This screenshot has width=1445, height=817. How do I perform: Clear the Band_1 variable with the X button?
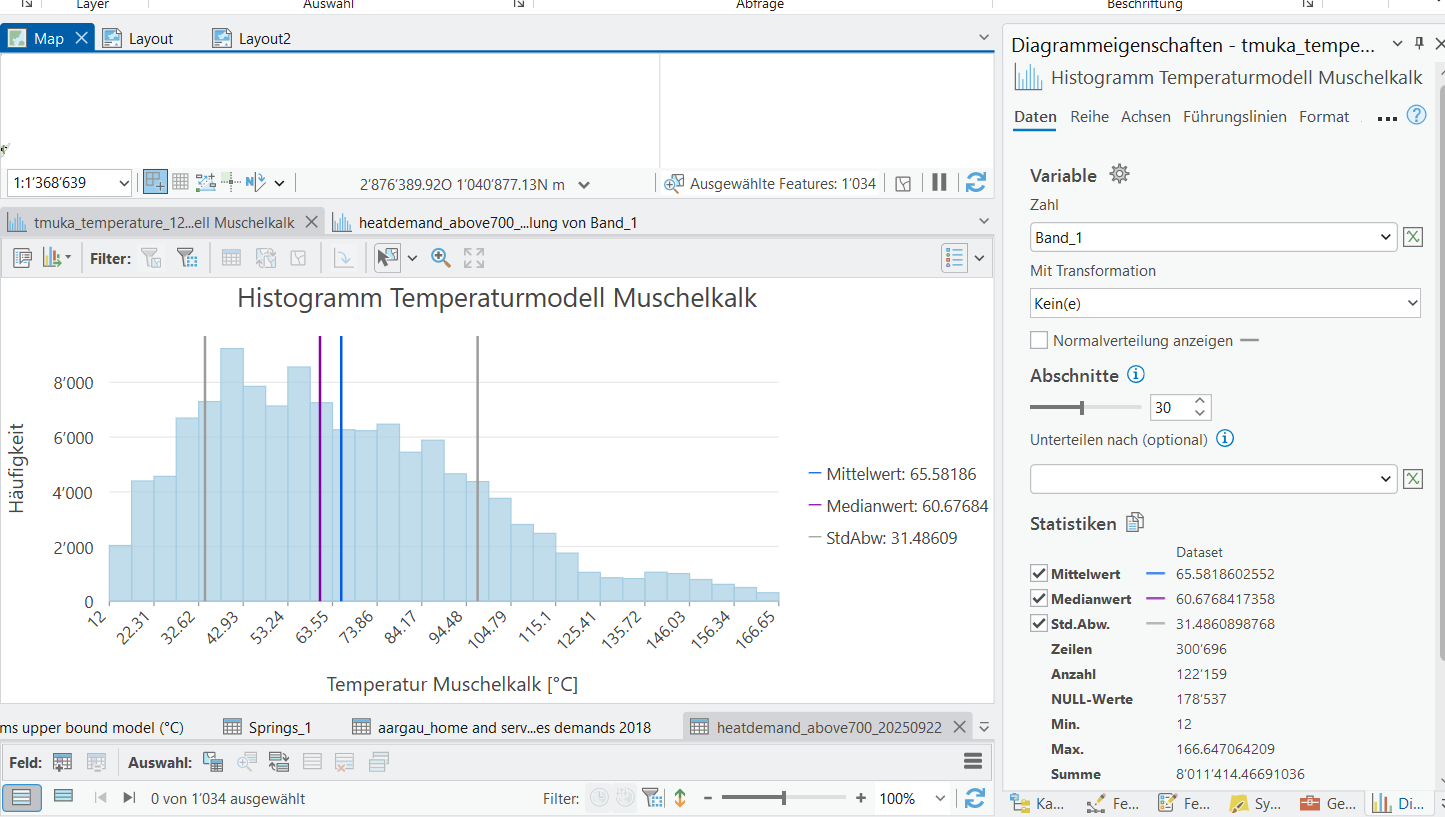click(1413, 237)
